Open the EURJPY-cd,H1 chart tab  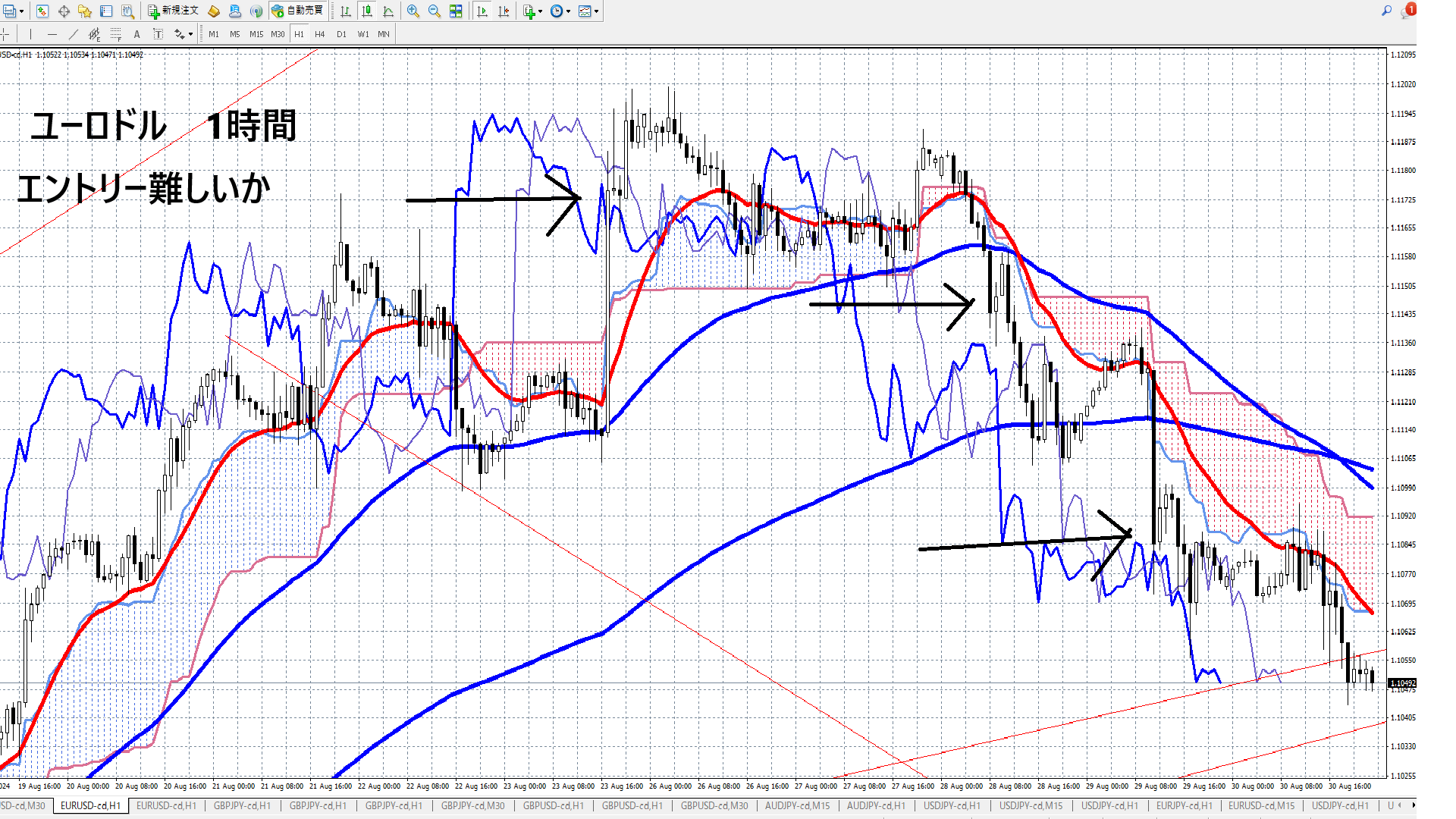(1185, 805)
